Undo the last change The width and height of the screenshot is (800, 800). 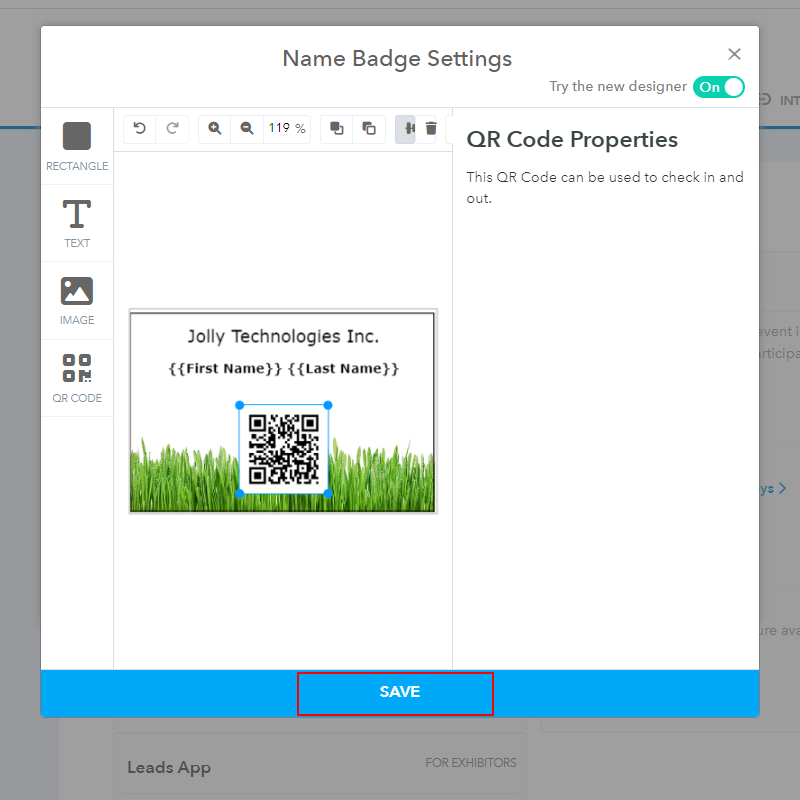[x=140, y=128]
